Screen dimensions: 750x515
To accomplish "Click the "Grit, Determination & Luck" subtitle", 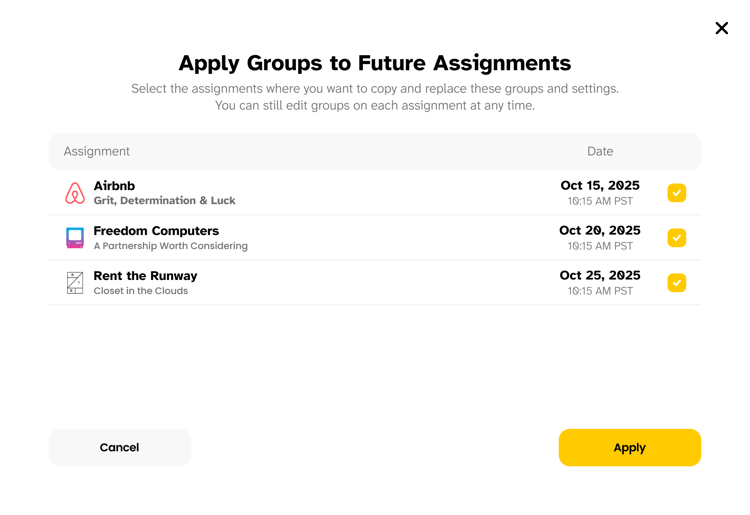I will (164, 201).
